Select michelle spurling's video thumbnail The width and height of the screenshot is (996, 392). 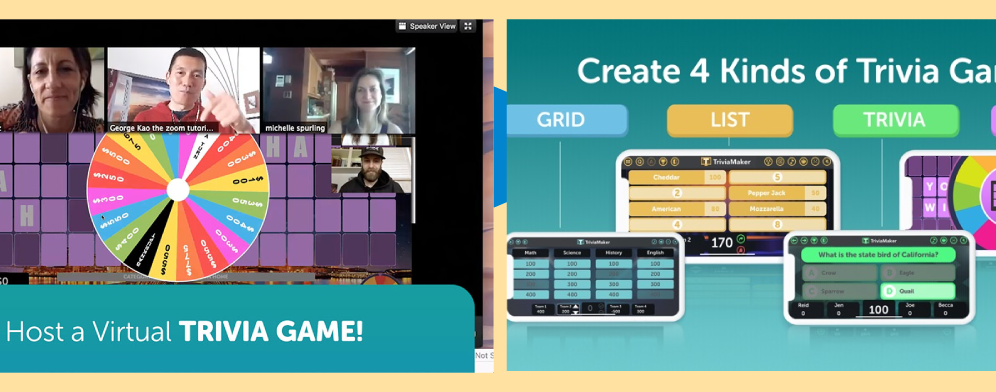click(x=339, y=90)
